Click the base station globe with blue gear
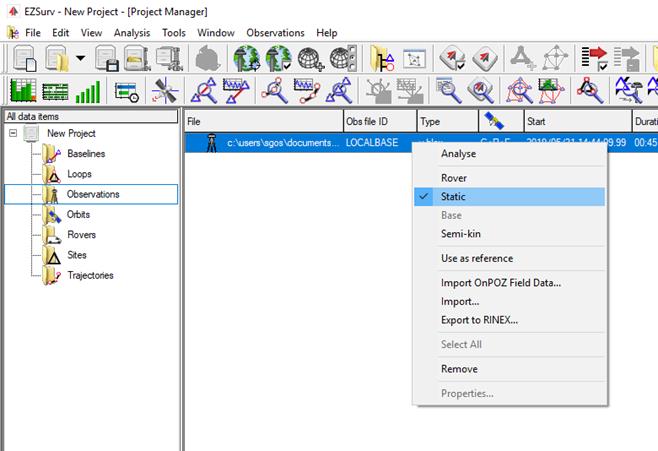Image resolution: width=658 pixels, height=451 pixels. click(246, 58)
